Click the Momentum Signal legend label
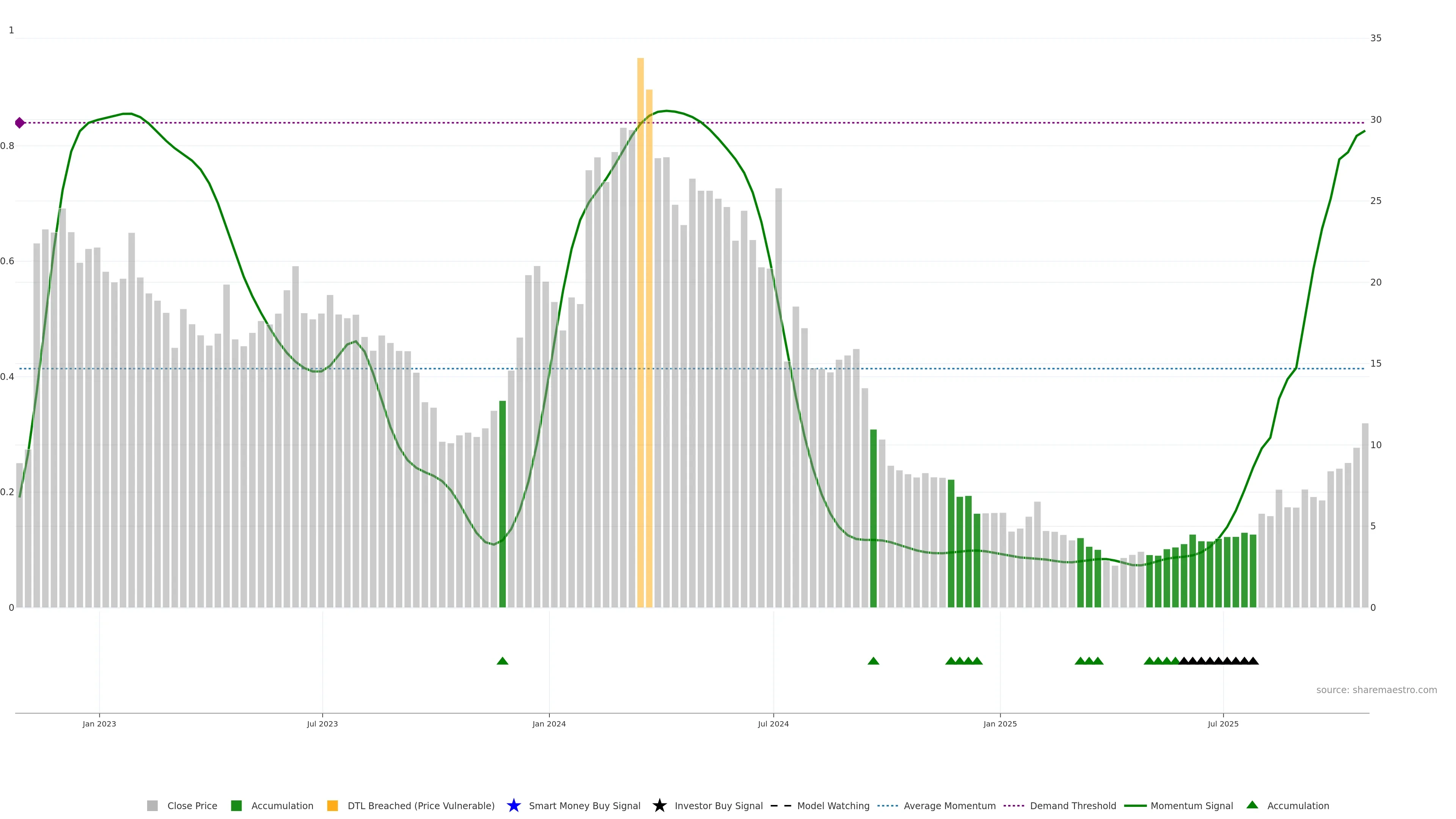The image size is (1456, 819). [x=1191, y=805]
